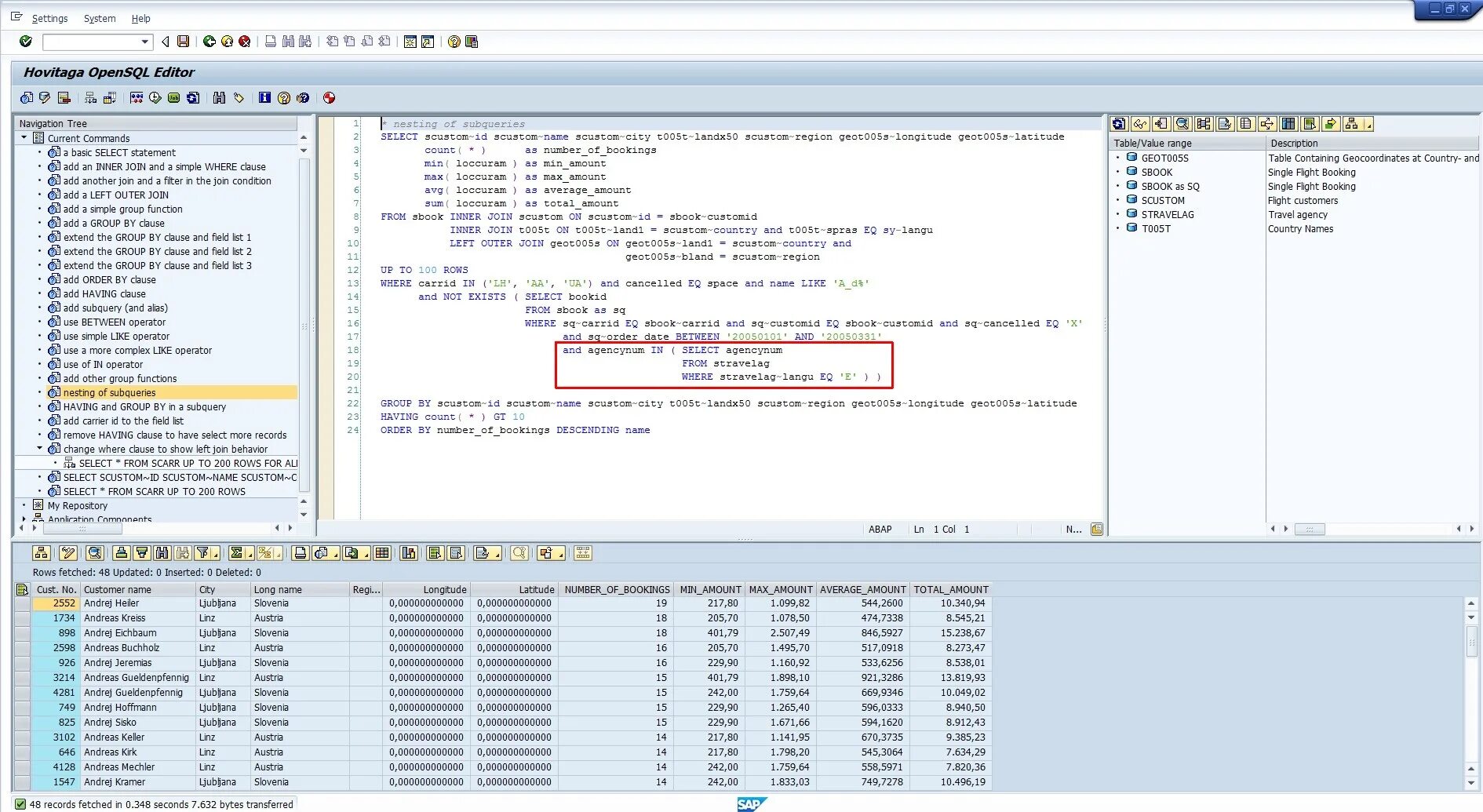Click the 'Customer name' column header

coord(138,589)
